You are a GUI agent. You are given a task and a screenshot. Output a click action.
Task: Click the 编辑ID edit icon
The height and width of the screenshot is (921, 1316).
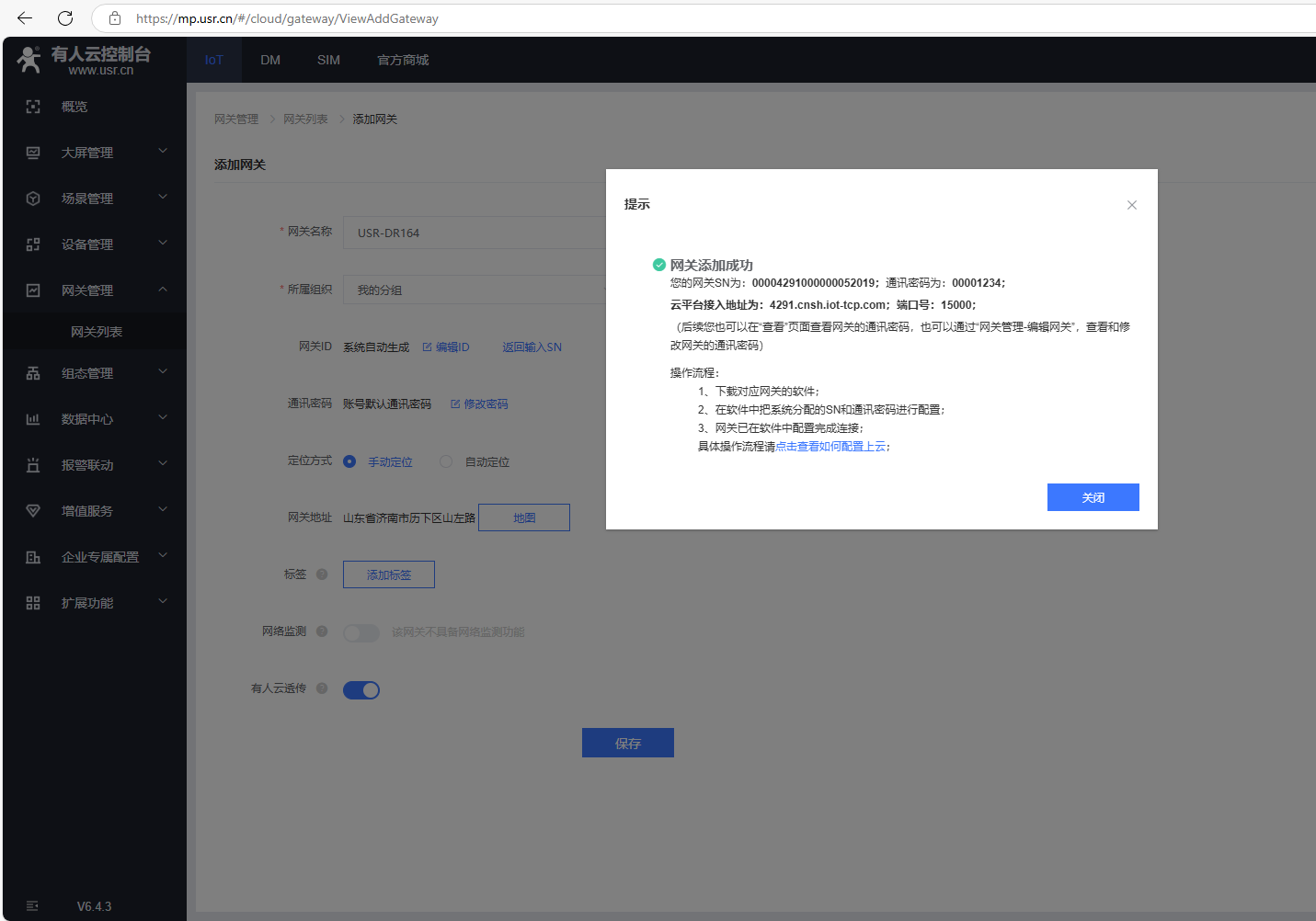pyautogui.click(x=427, y=347)
